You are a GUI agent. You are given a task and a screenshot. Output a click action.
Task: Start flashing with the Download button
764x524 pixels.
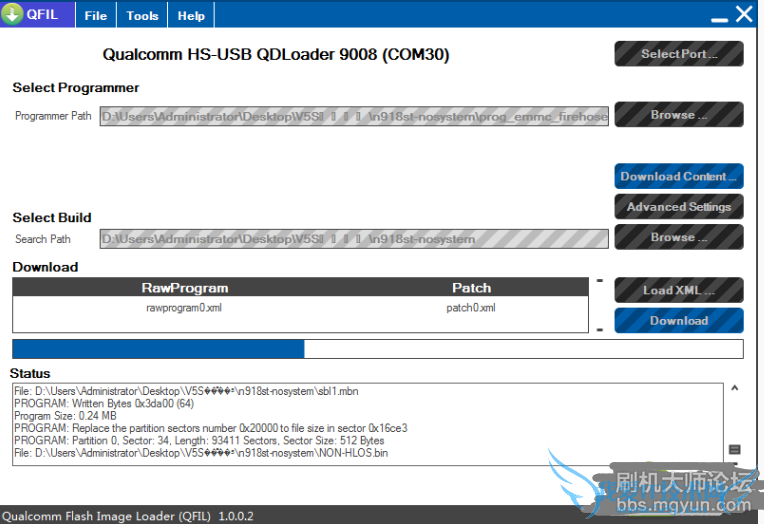(x=679, y=320)
